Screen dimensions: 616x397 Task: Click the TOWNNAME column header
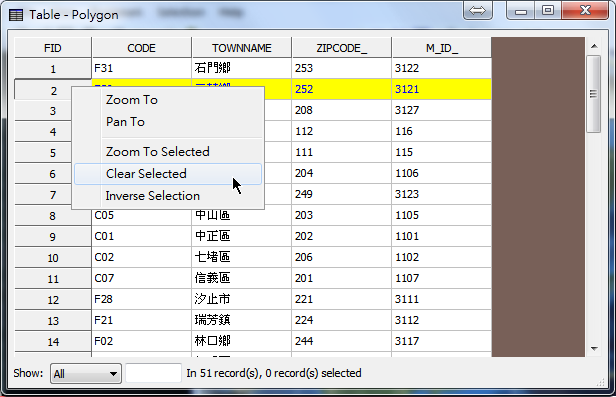(x=242, y=48)
